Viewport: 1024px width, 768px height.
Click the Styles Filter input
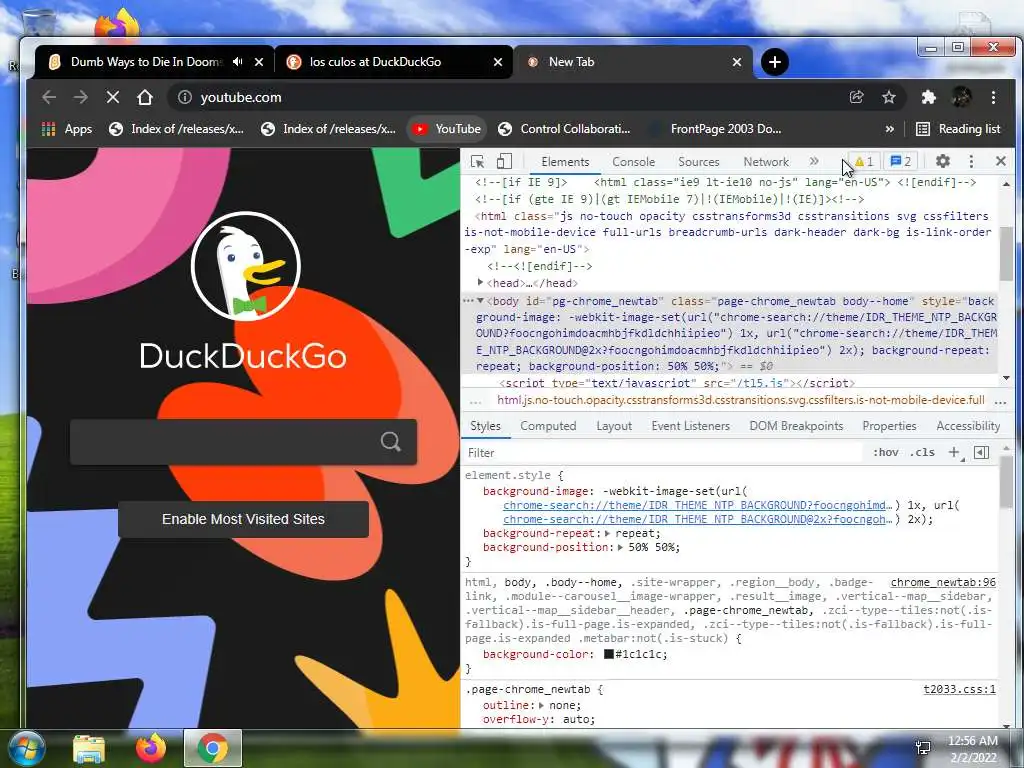coord(663,453)
